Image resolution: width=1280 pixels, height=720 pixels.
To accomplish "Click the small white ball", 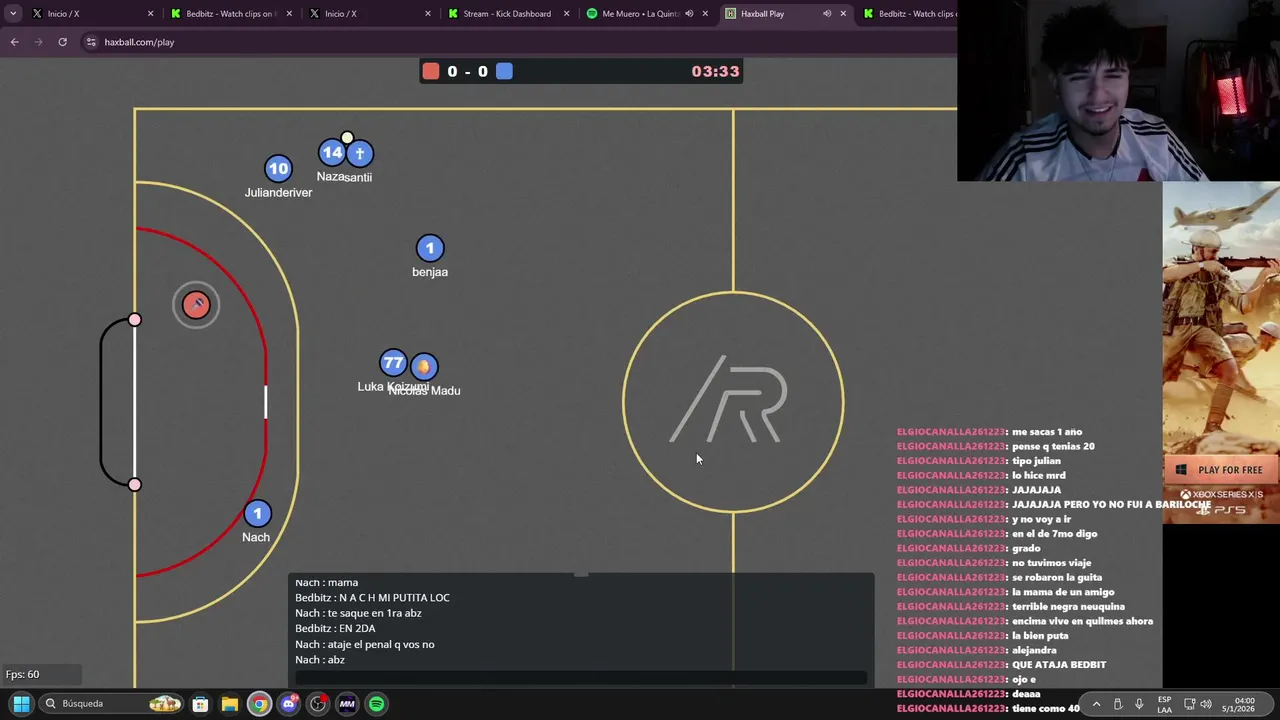I will pos(347,138).
